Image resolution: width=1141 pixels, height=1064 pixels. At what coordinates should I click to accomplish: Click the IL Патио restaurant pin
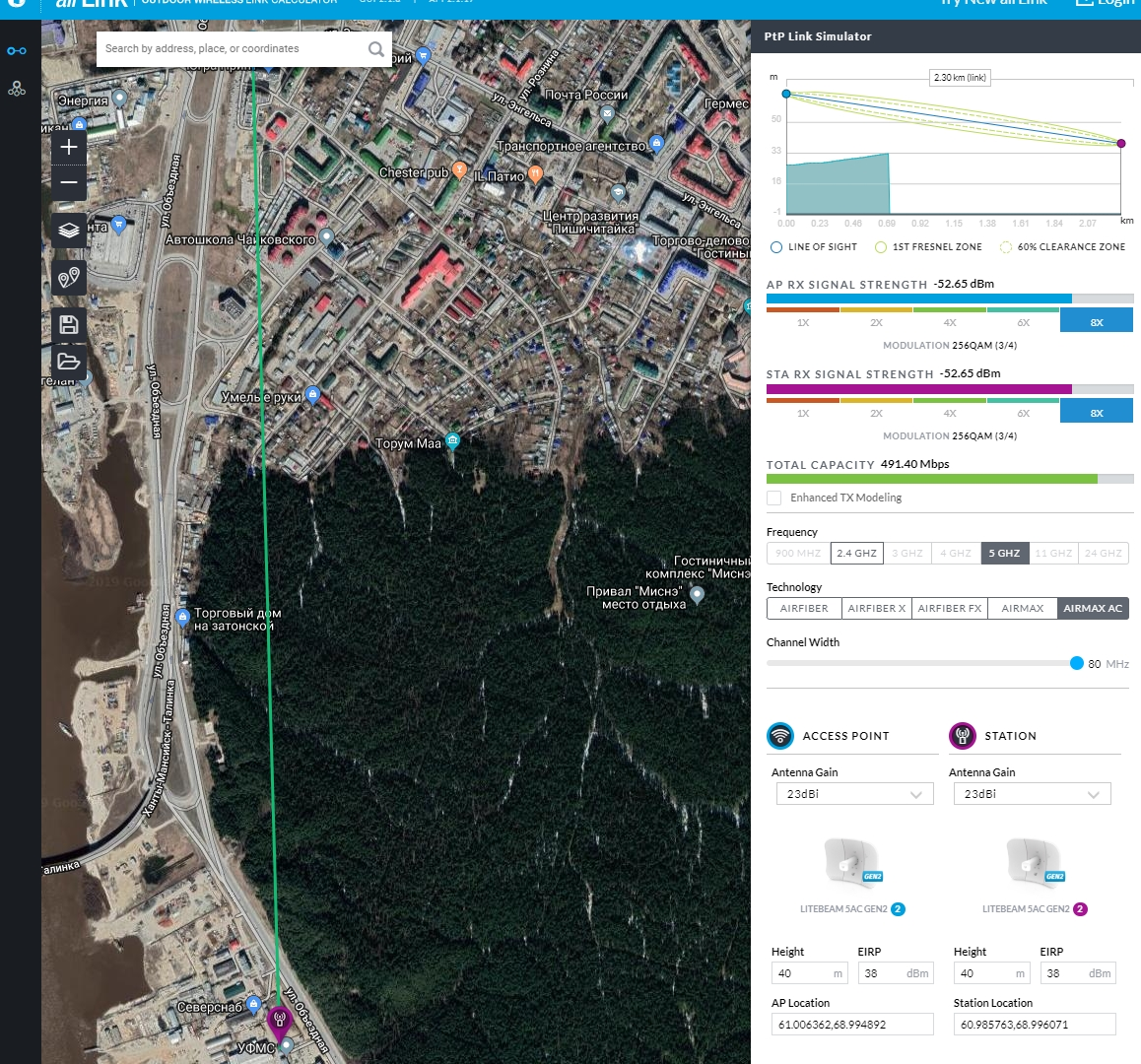[535, 174]
